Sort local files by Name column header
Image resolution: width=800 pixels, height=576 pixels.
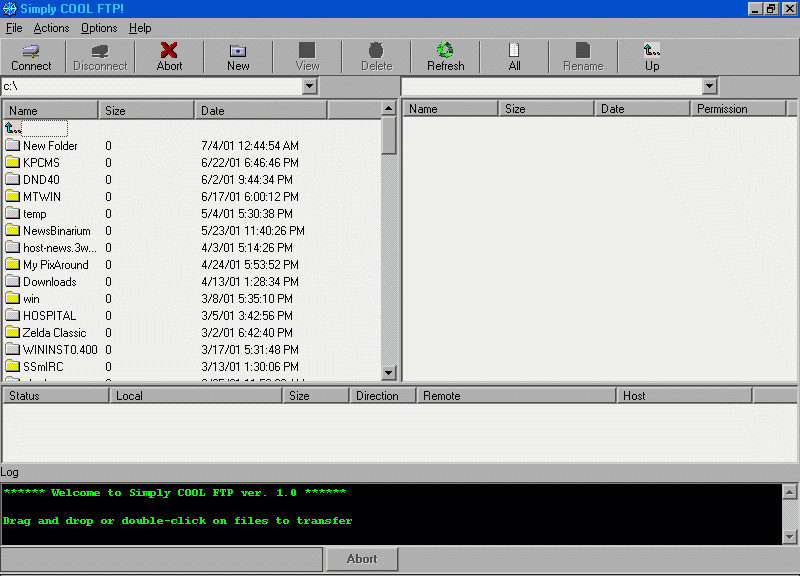51,110
